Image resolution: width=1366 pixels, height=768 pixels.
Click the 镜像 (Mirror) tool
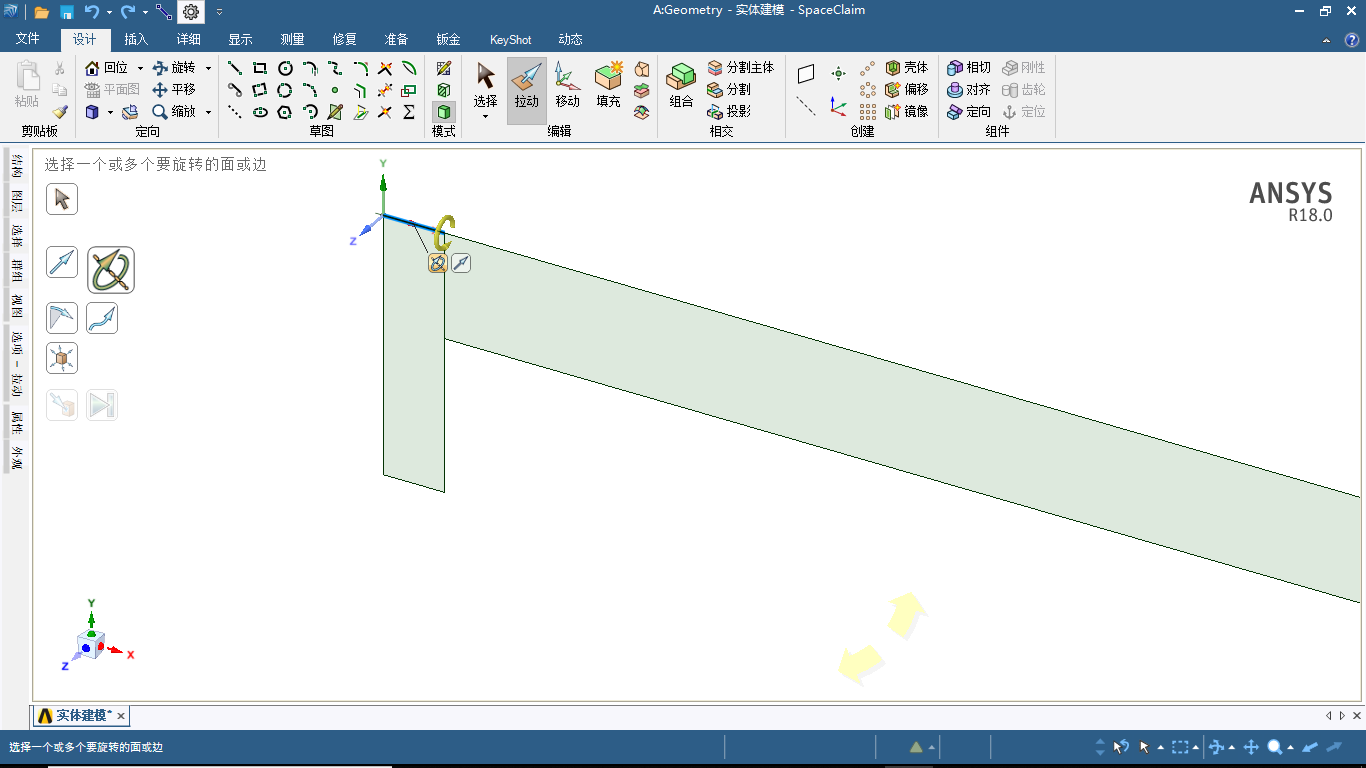pos(907,112)
